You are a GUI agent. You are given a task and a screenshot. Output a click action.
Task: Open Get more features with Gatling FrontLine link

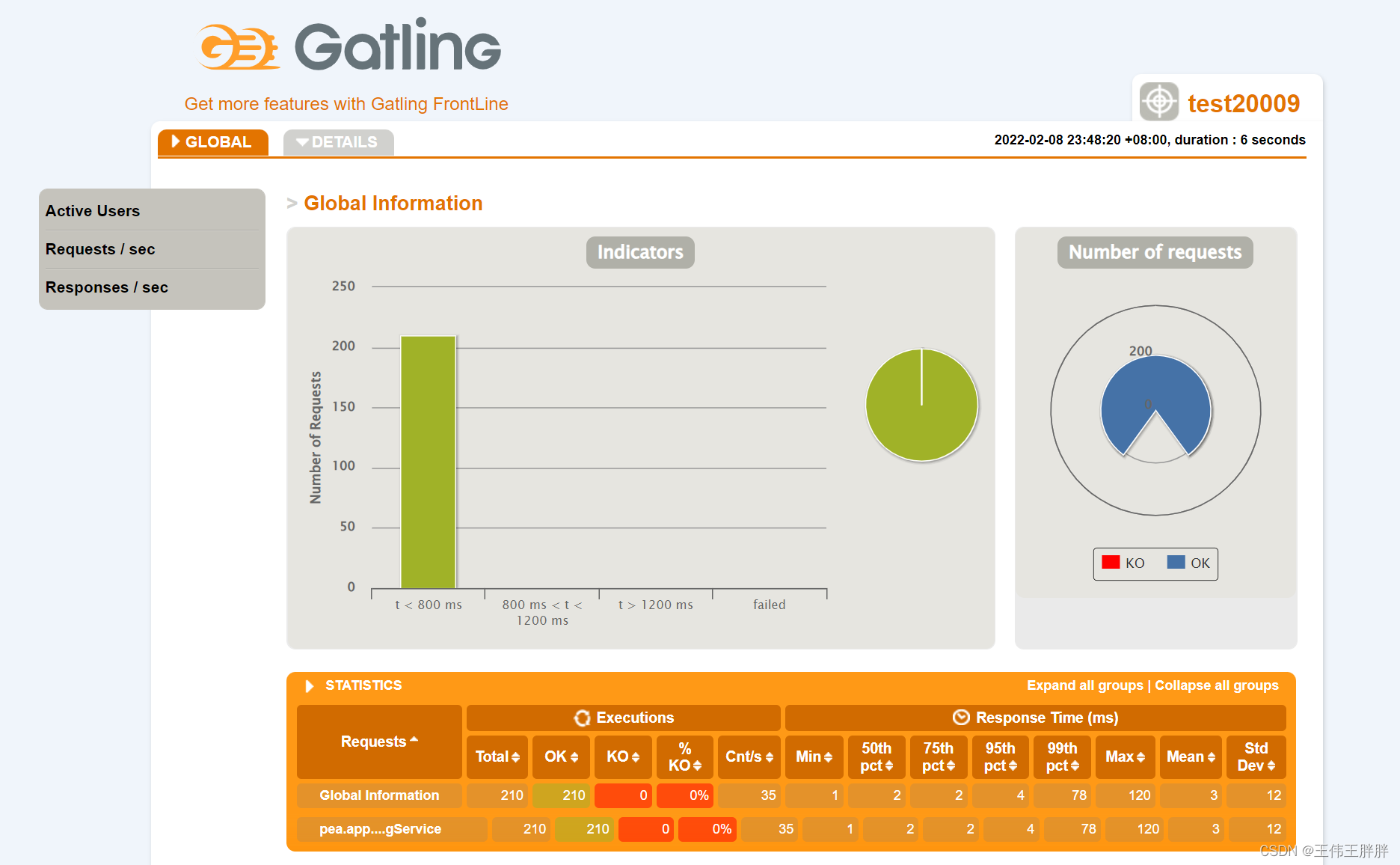click(x=346, y=104)
